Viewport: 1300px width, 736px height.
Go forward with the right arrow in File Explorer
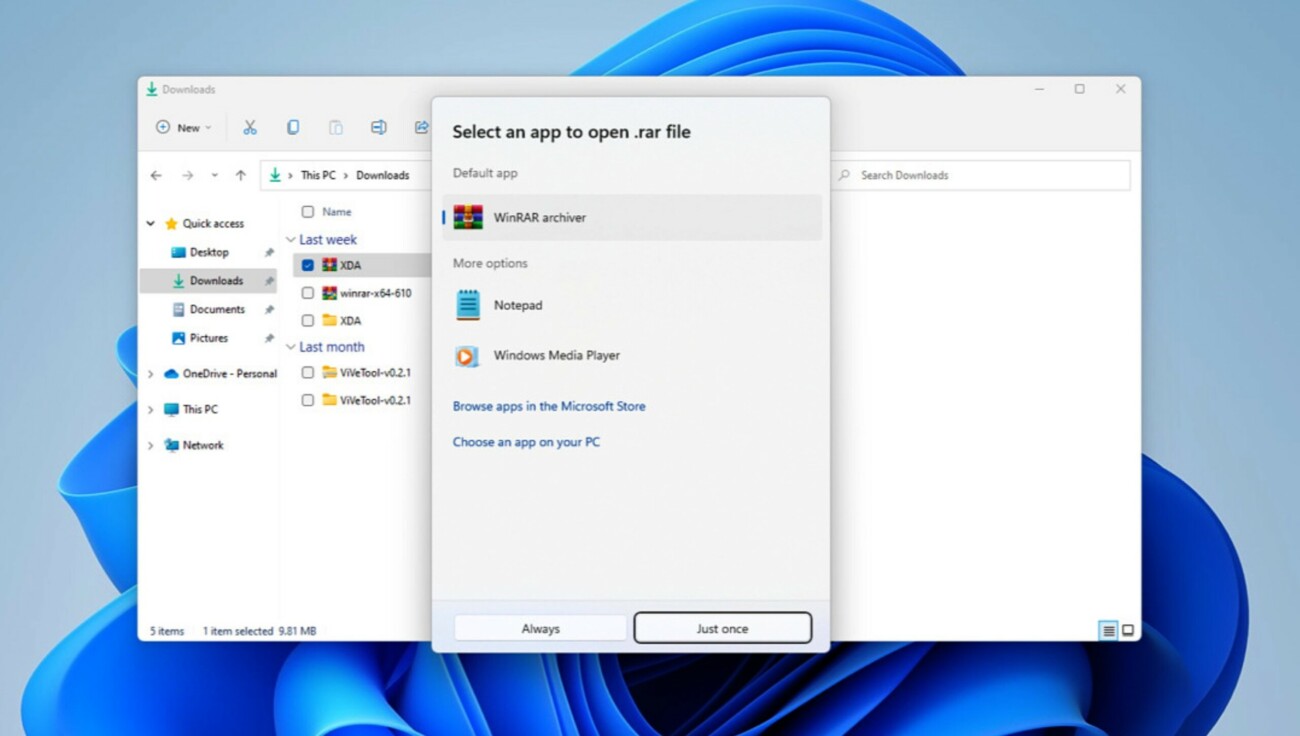point(187,175)
